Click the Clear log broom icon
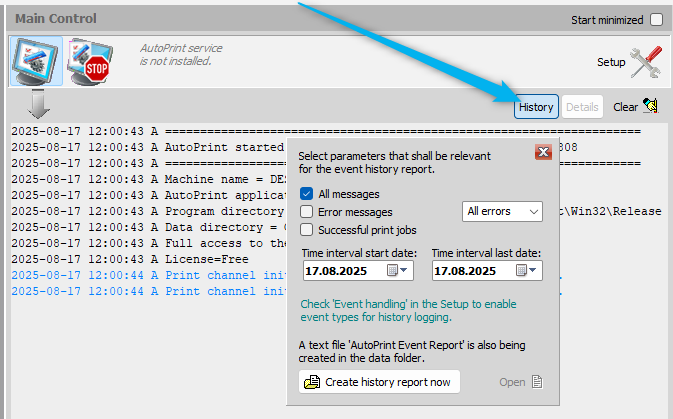Screen dimensions: 673x419 point(651,106)
